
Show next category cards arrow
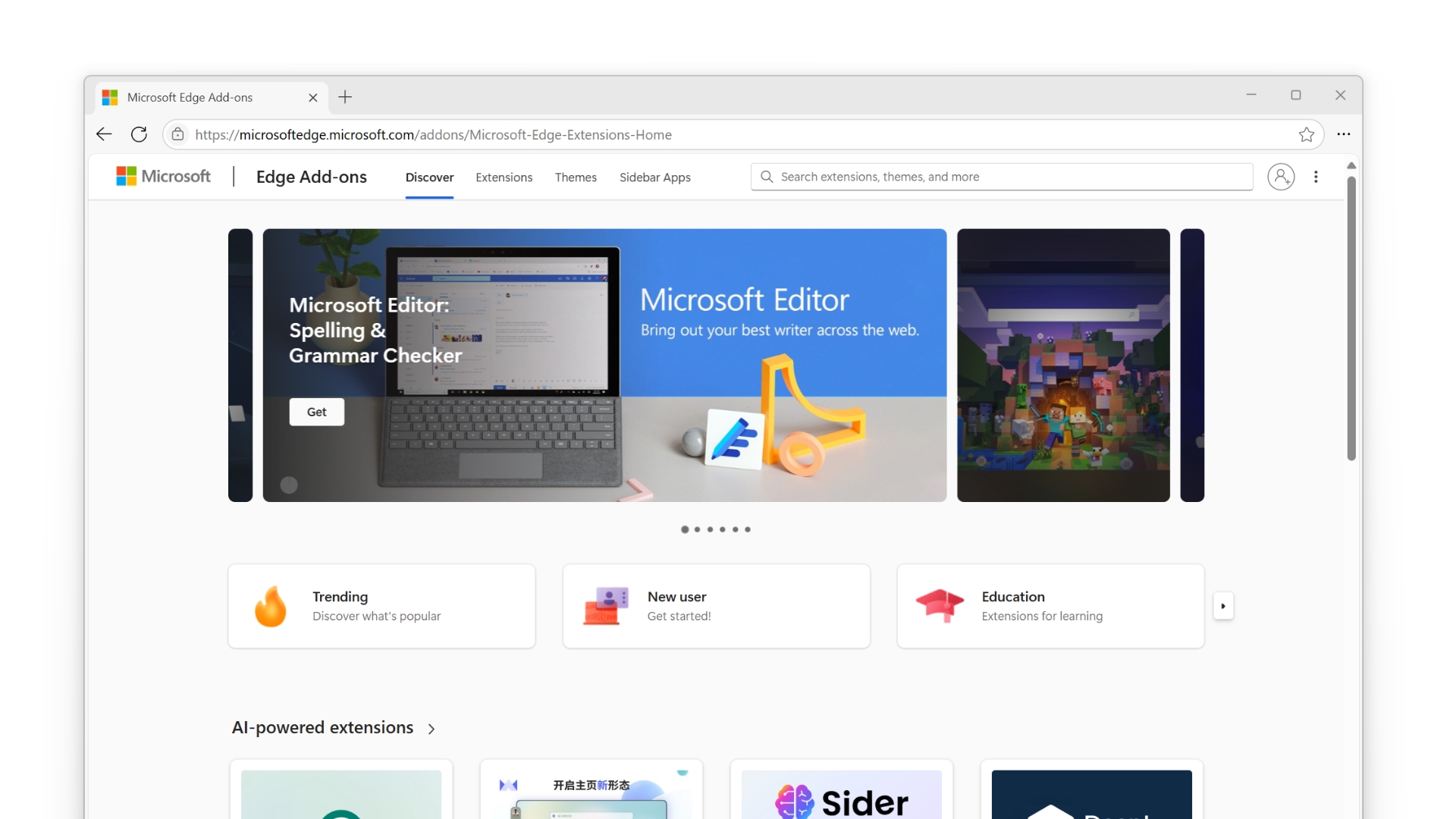click(1223, 606)
